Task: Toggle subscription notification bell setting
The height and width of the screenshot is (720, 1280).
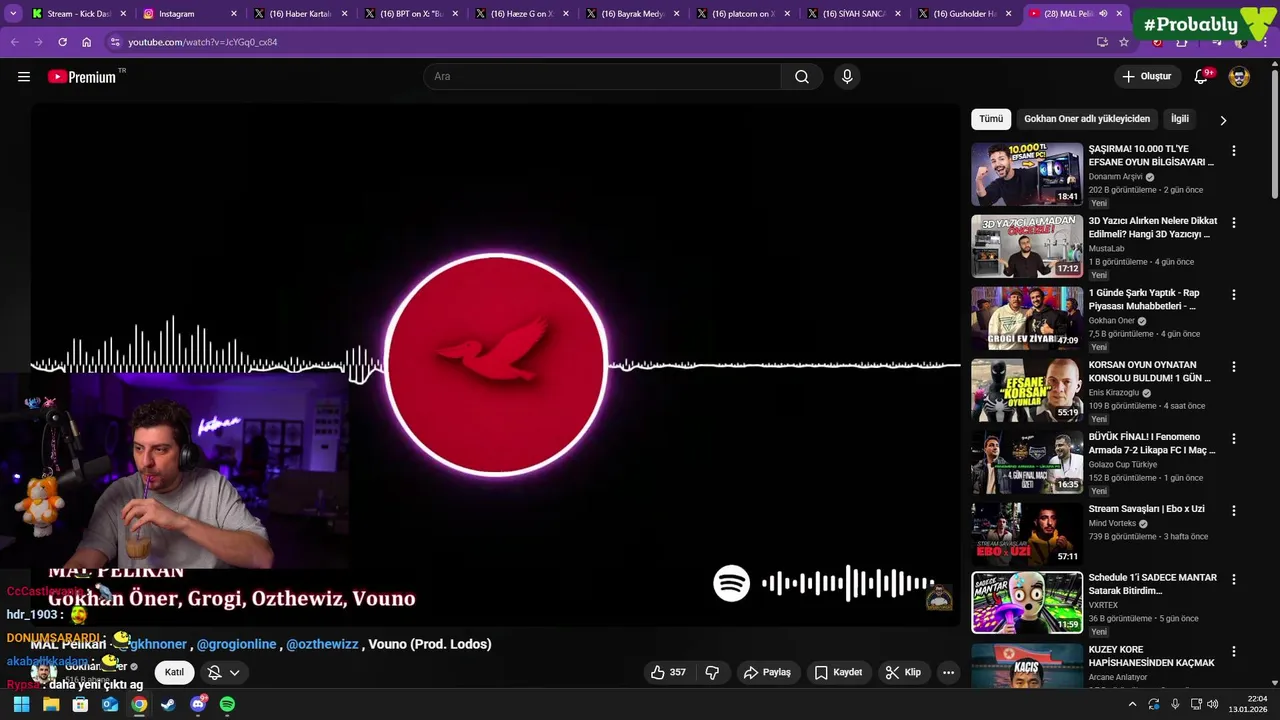Action: pyautogui.click(x=214, y=672)
